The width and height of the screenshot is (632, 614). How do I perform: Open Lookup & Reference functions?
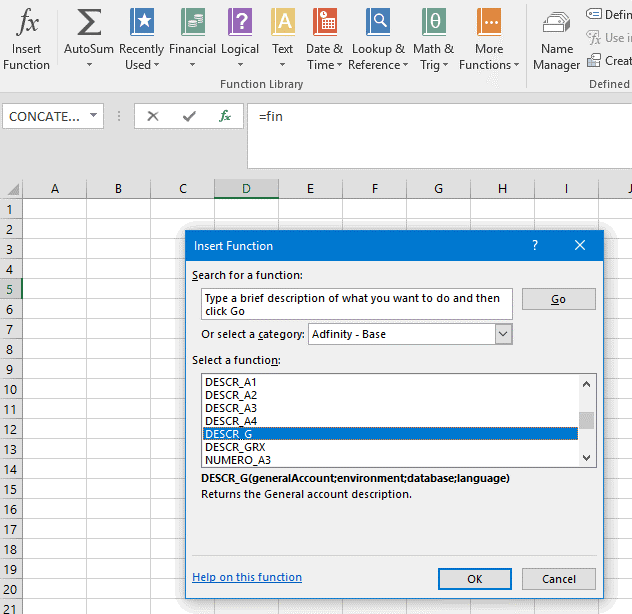(x=378, y=38)
